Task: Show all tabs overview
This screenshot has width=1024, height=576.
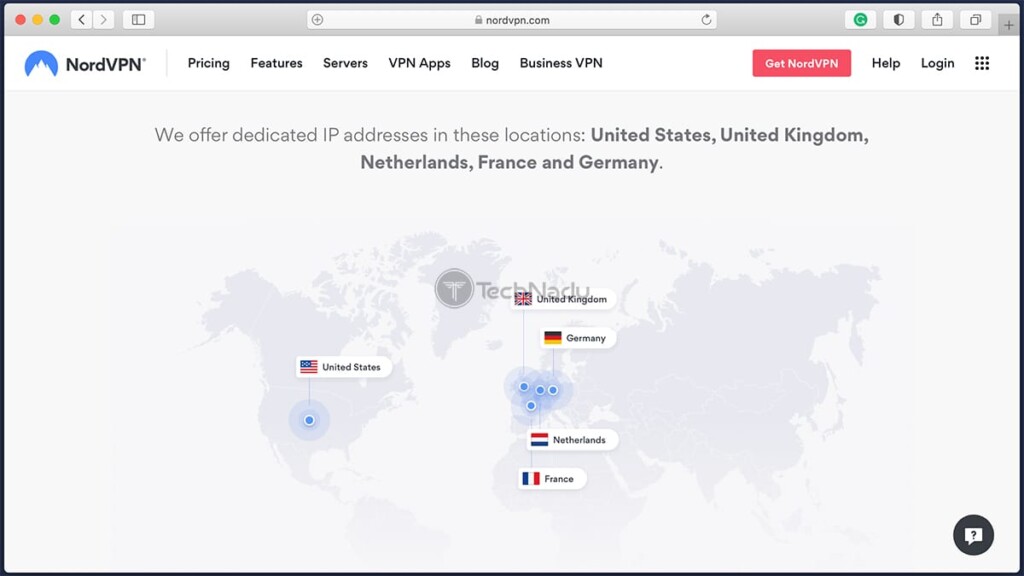Action: (975, 20)
